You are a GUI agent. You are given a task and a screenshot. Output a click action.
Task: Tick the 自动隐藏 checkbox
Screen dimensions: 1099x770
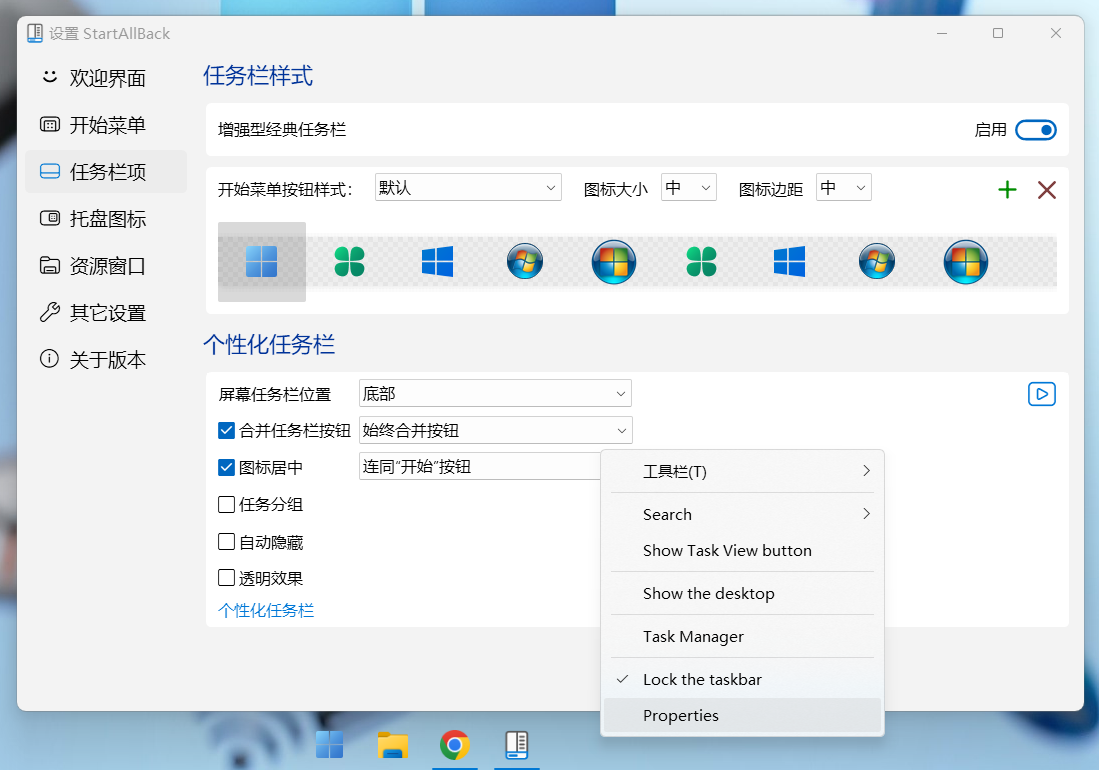(x=226, y=542)
